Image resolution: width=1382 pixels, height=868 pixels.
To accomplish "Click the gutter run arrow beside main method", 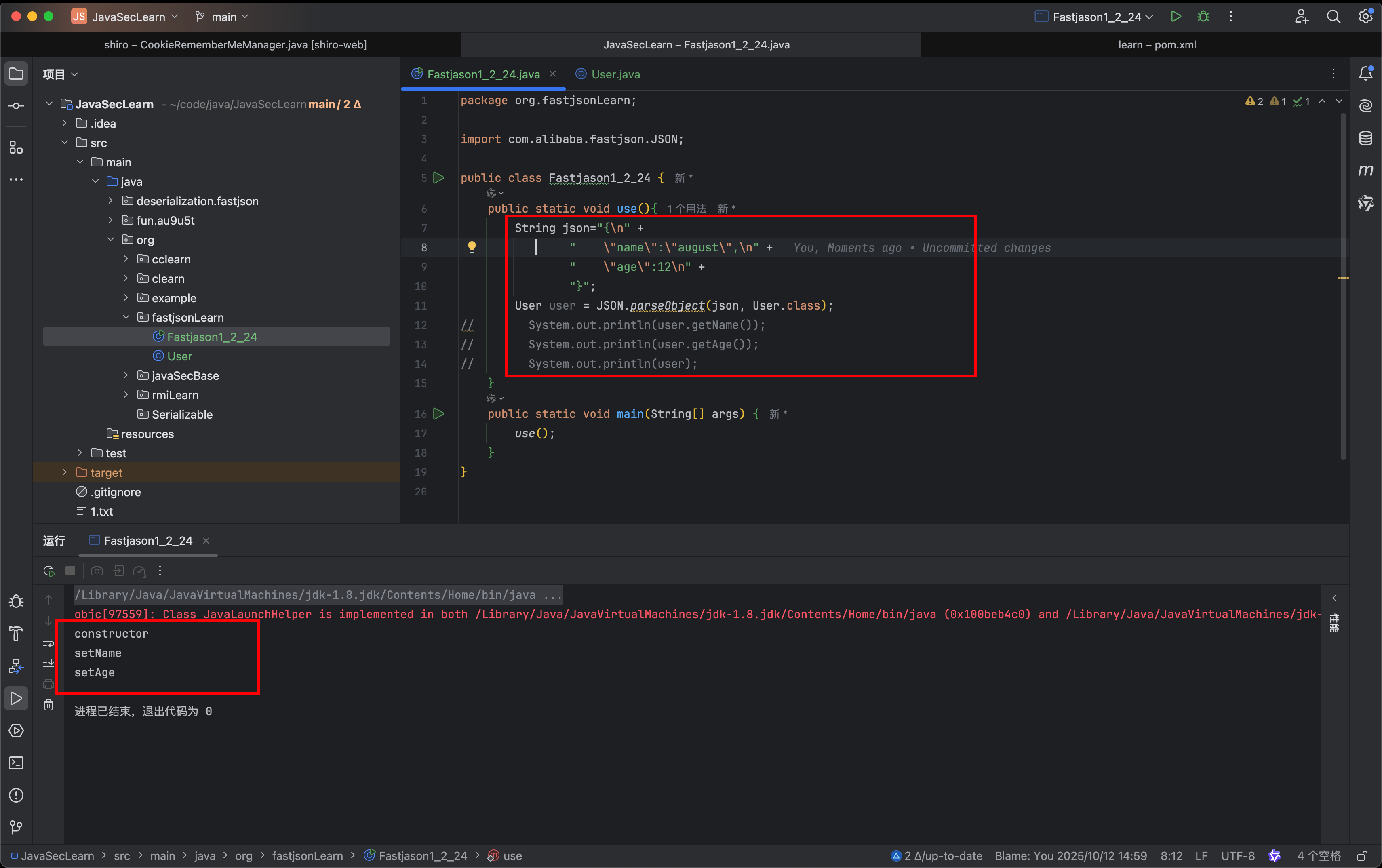I will (438, 414).
